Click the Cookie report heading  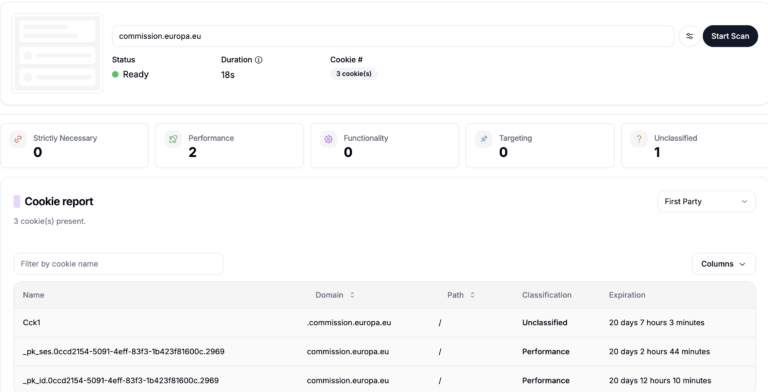coord(59,201)
